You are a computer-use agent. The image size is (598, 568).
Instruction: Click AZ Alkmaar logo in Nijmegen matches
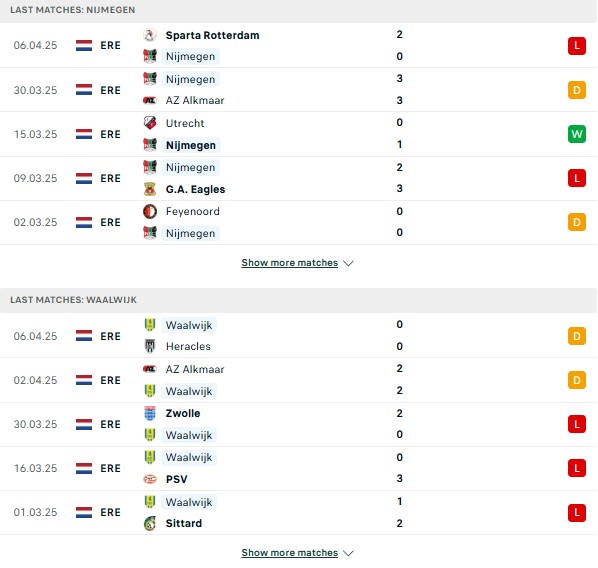point(150,100)
